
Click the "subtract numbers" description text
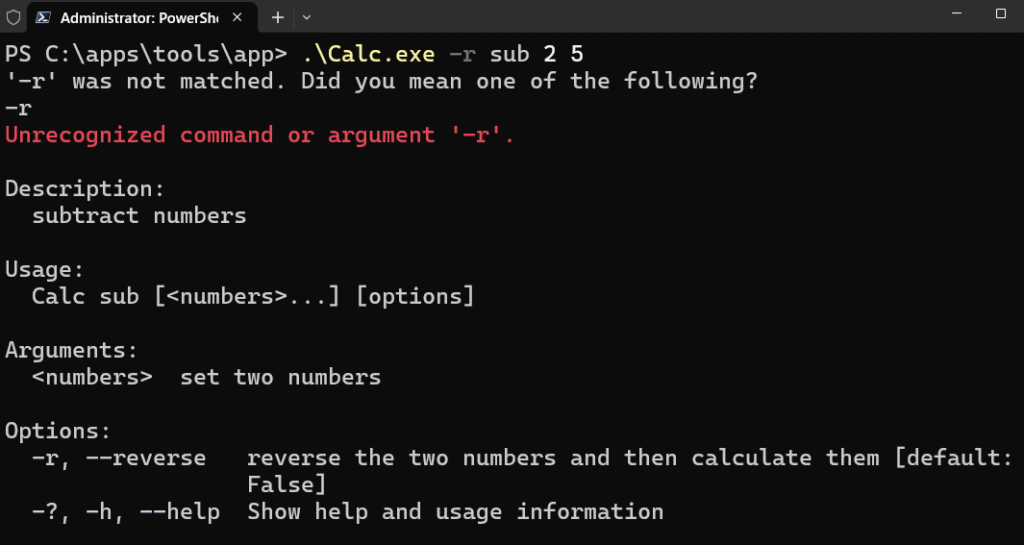pos(139,215)
